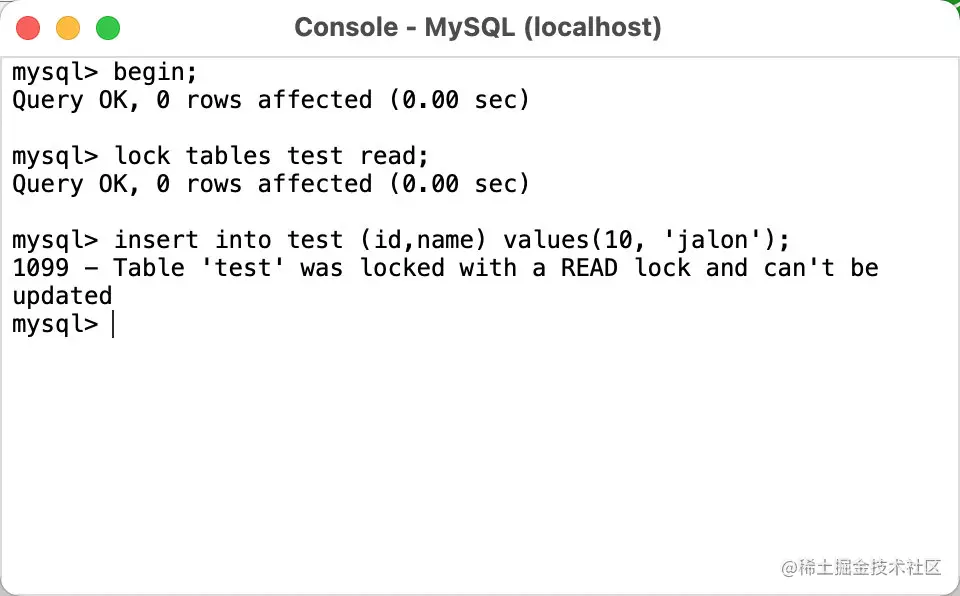This screenshot has height=596, width=960.
Task: Click the error code 1099
Action: coord(41,268)
